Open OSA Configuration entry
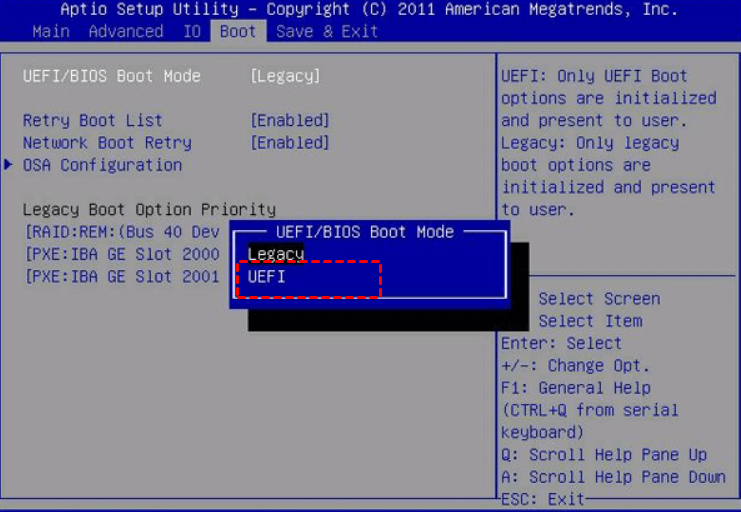Viewport: 741px width, 512px height. point(103,165)
